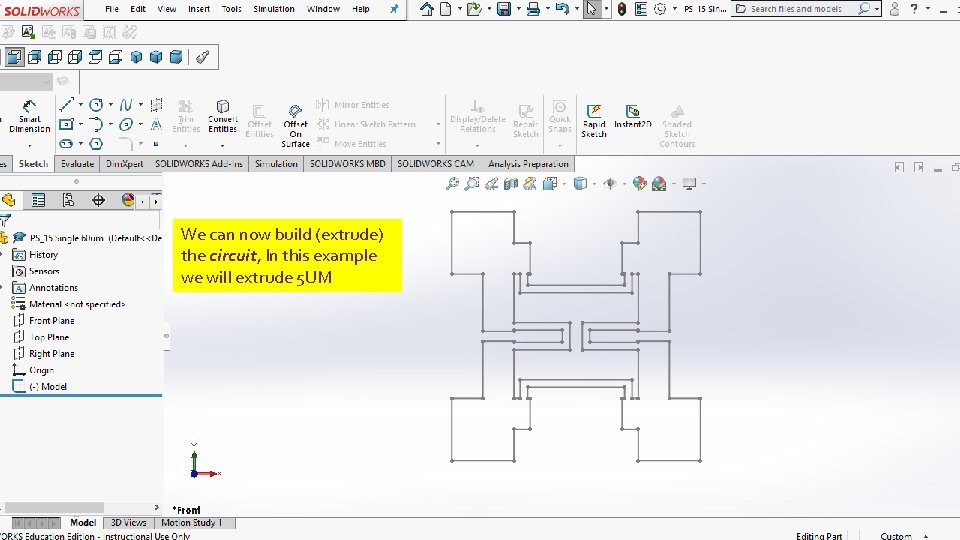Click the Print icon
960x540 pixels.
click(533, 9)
